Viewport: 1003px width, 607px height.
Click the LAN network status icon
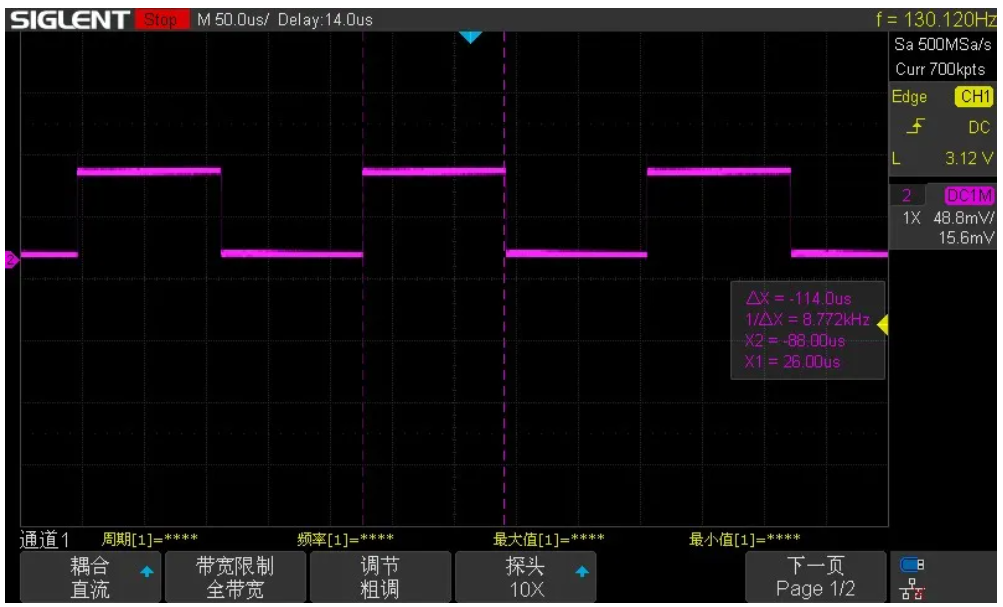pyautogui.click(x=912, y=588)
